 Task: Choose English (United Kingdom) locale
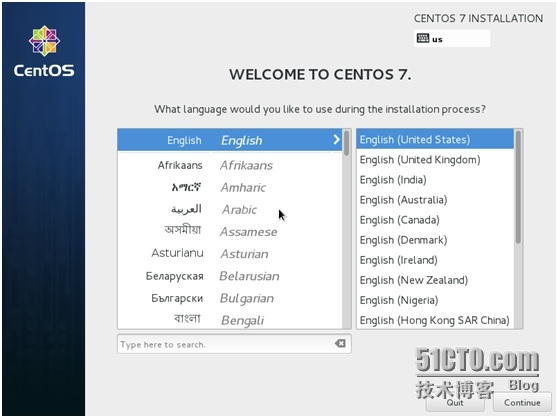(435, 159)
